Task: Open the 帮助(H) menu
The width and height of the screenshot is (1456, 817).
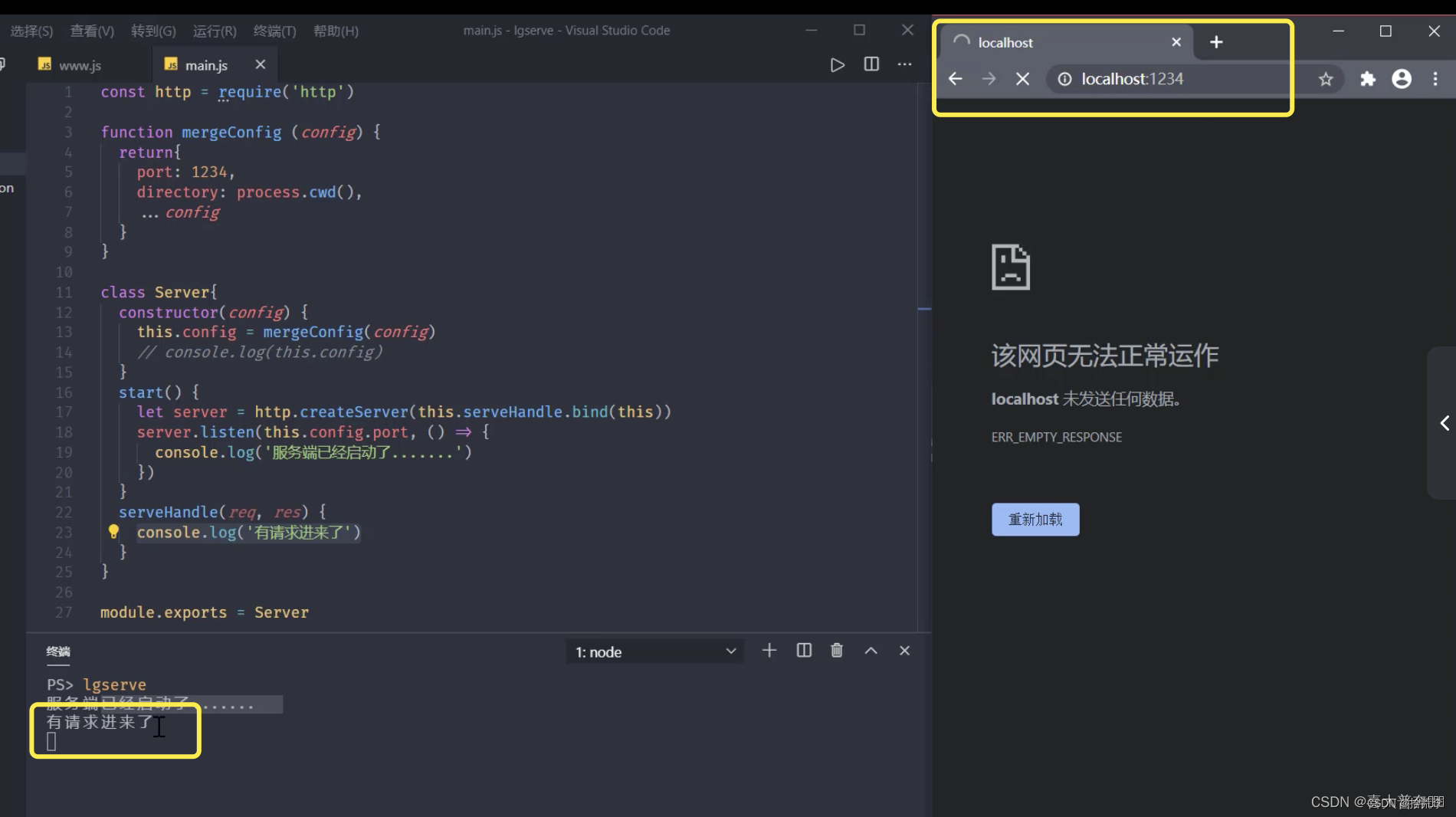Action: (336, 31)
